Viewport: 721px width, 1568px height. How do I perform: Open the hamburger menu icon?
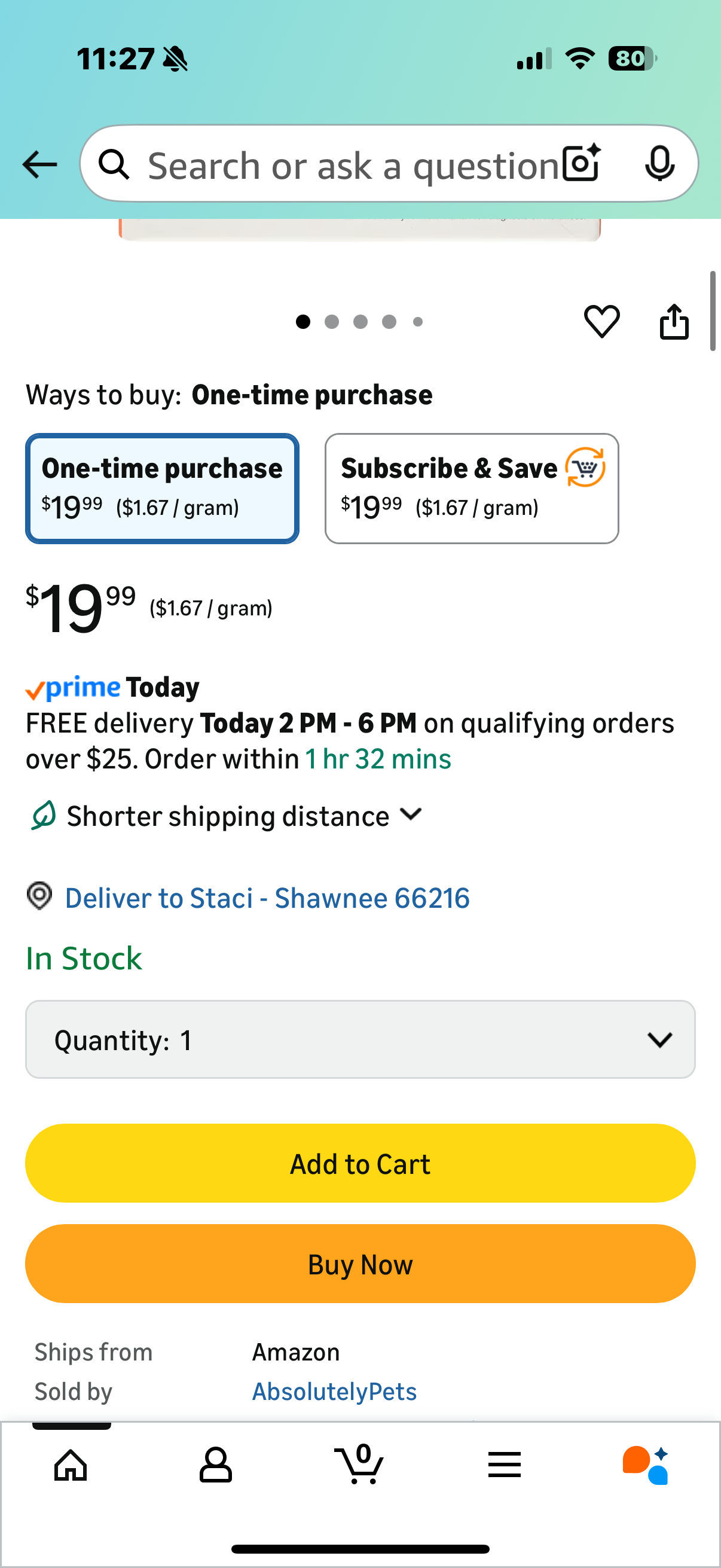[x=505, y=1465]
